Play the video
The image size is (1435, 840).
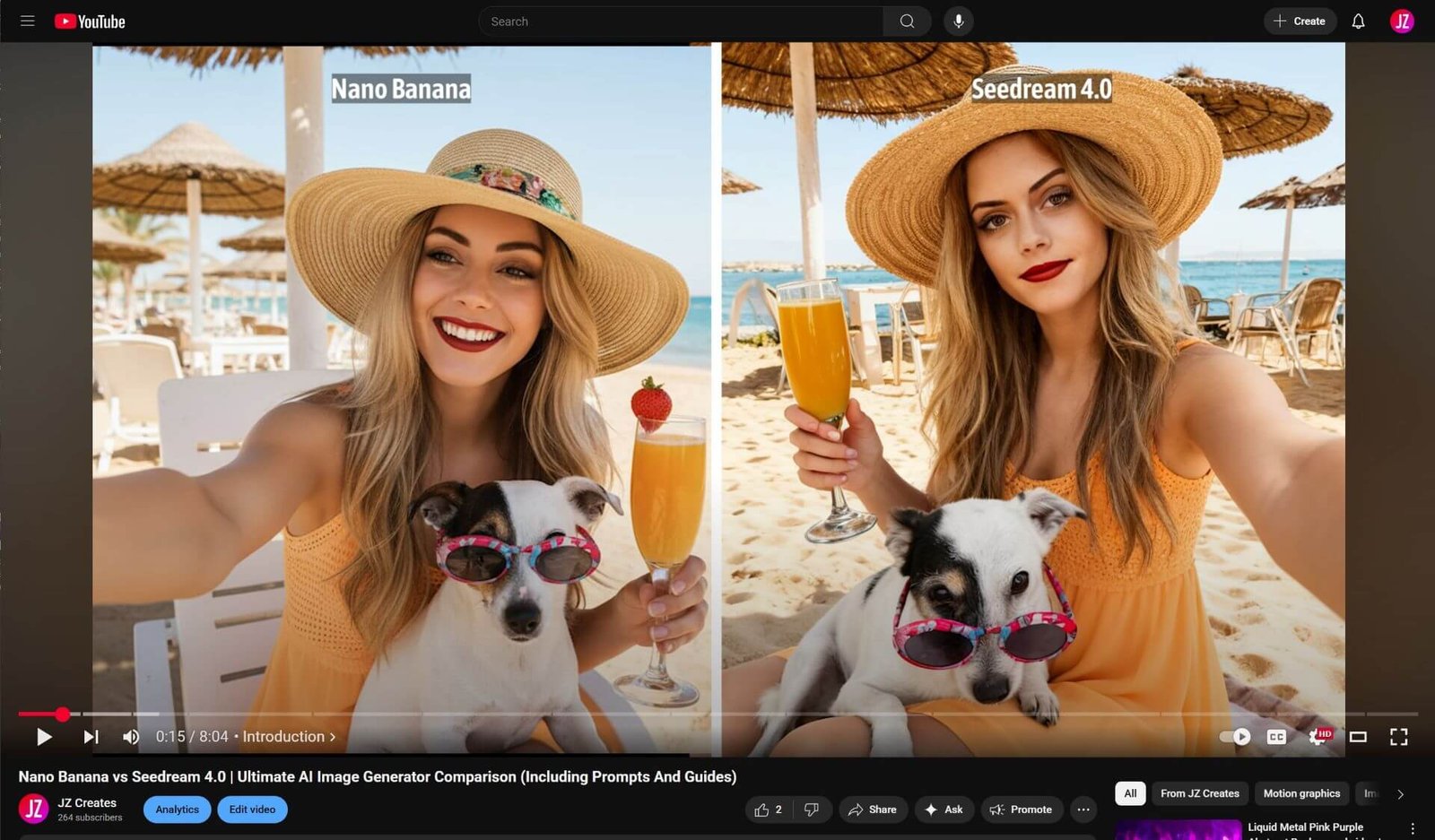click(x=43, y=737)
